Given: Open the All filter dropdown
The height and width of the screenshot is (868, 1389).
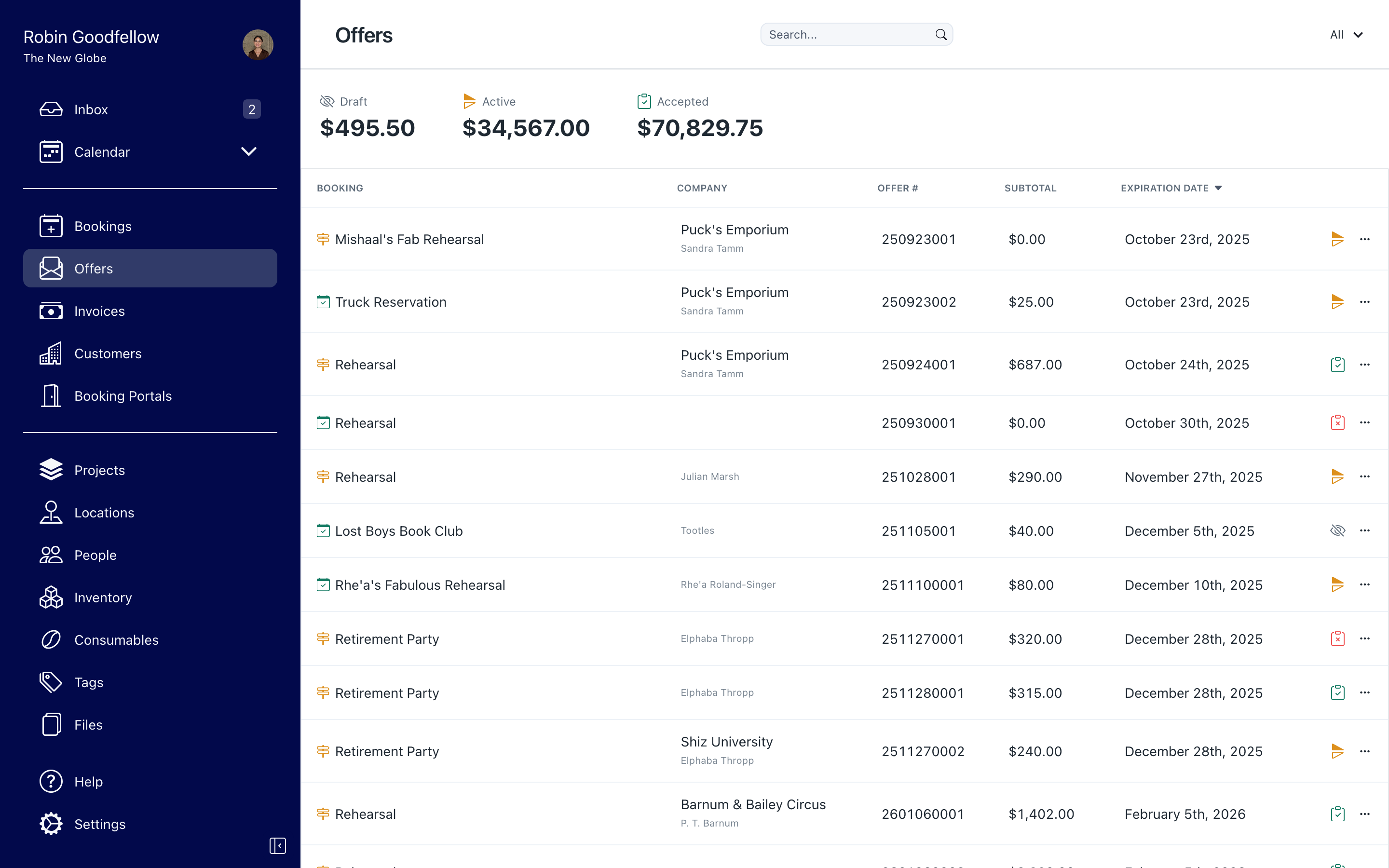Looking at the screenshot, I should click(x=1346, y=34).
